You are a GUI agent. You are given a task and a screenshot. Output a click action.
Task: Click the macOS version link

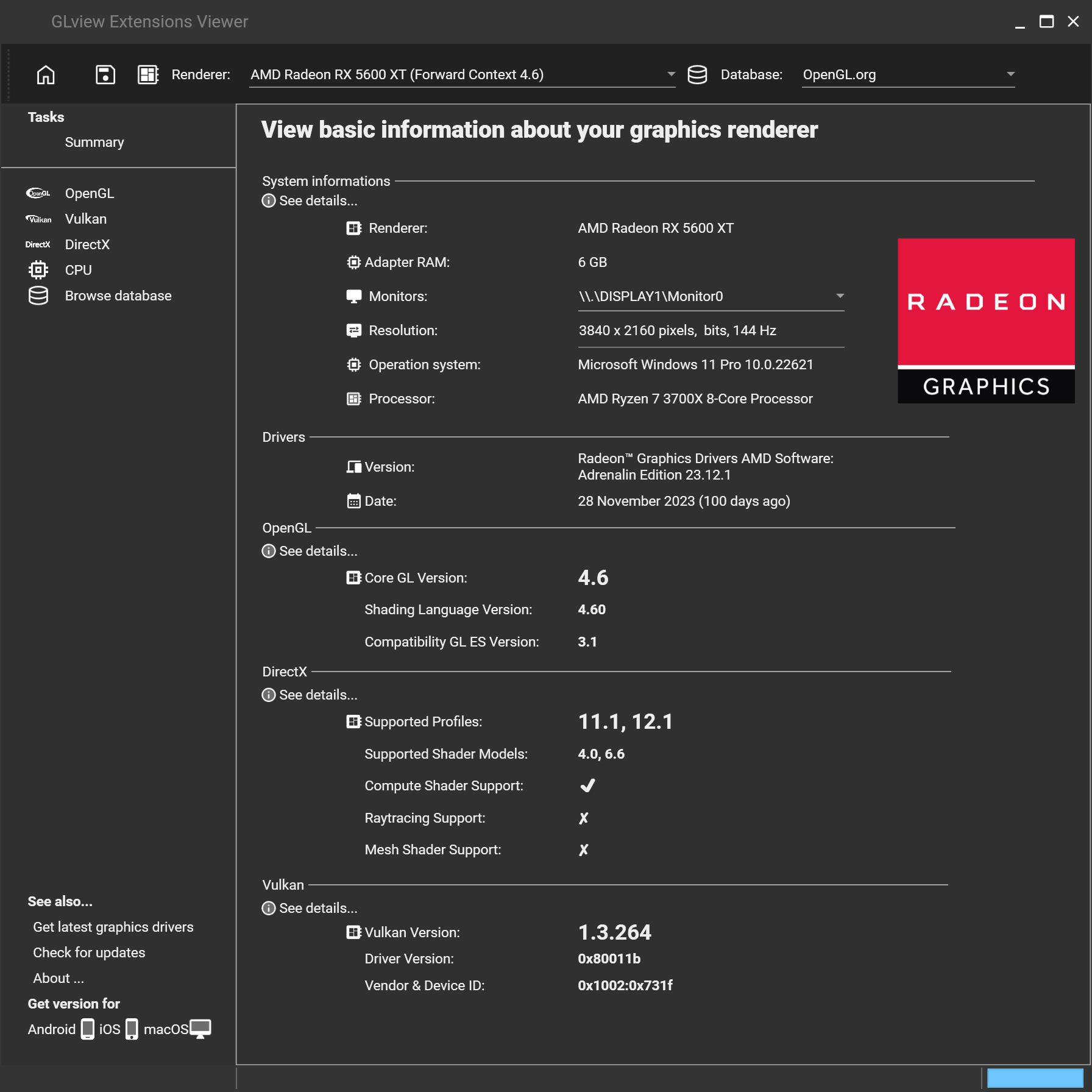point(166,1030)
